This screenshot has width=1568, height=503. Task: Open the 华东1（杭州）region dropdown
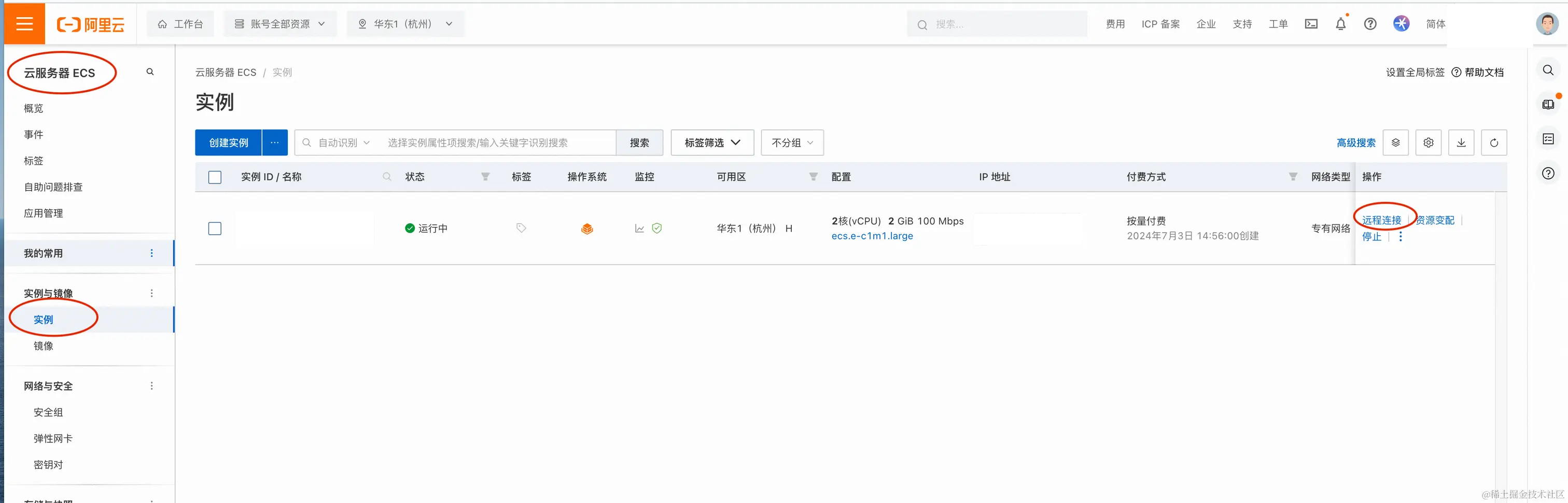point(405,24)
